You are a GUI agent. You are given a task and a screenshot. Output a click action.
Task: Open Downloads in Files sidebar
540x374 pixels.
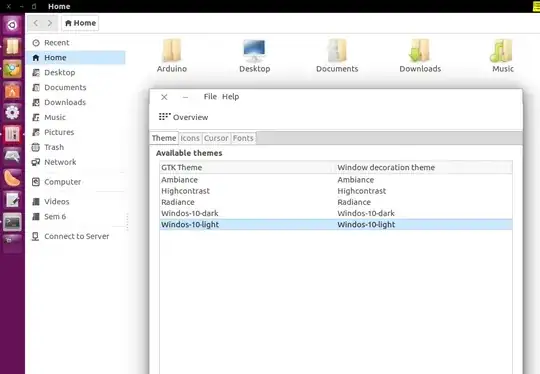(x=76, y=102)
